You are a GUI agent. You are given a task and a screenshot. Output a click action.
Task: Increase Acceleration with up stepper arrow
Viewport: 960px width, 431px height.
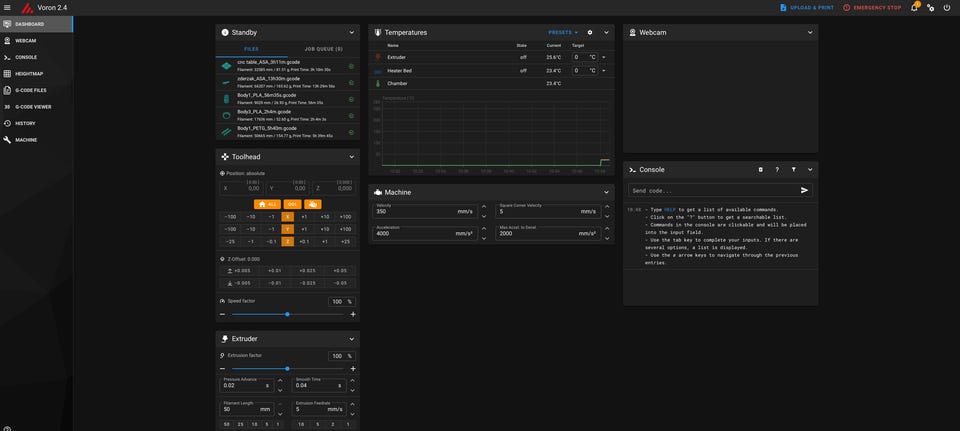484,228
